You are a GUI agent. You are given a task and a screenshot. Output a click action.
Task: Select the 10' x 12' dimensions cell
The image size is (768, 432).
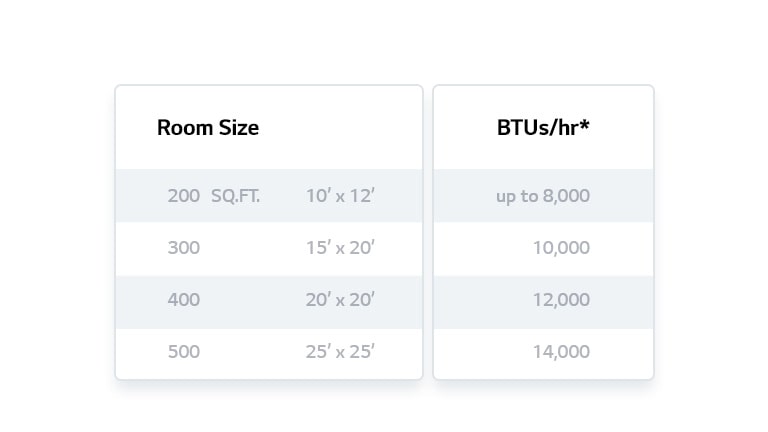[340, 196]
